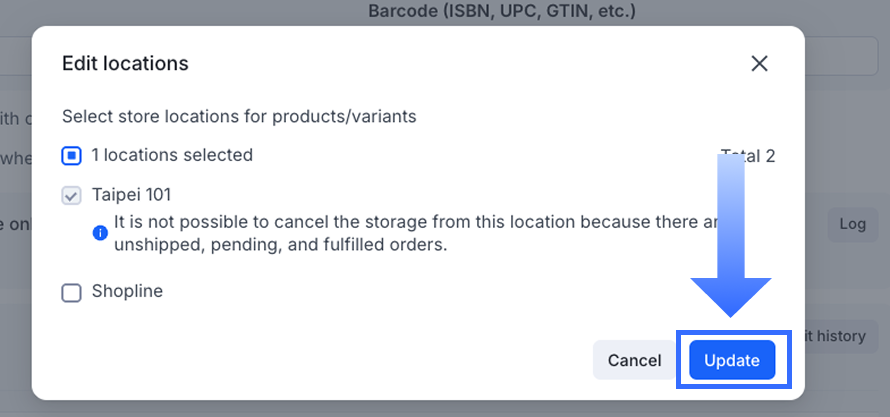Close the Edit locations dialog with X
The height and width of the screenshot is (417, 890).
point(759,64)
